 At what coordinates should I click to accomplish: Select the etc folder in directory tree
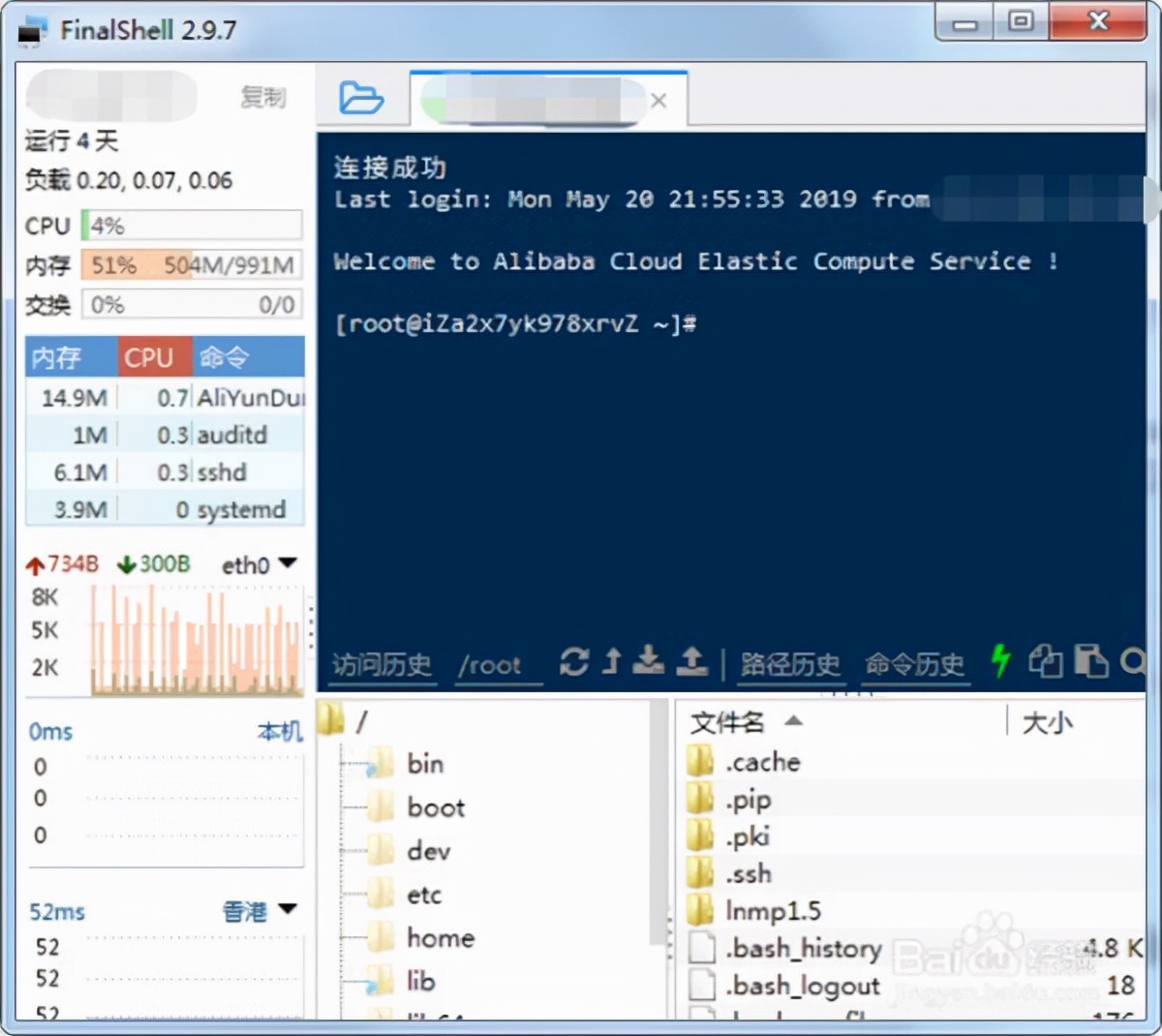424,895
